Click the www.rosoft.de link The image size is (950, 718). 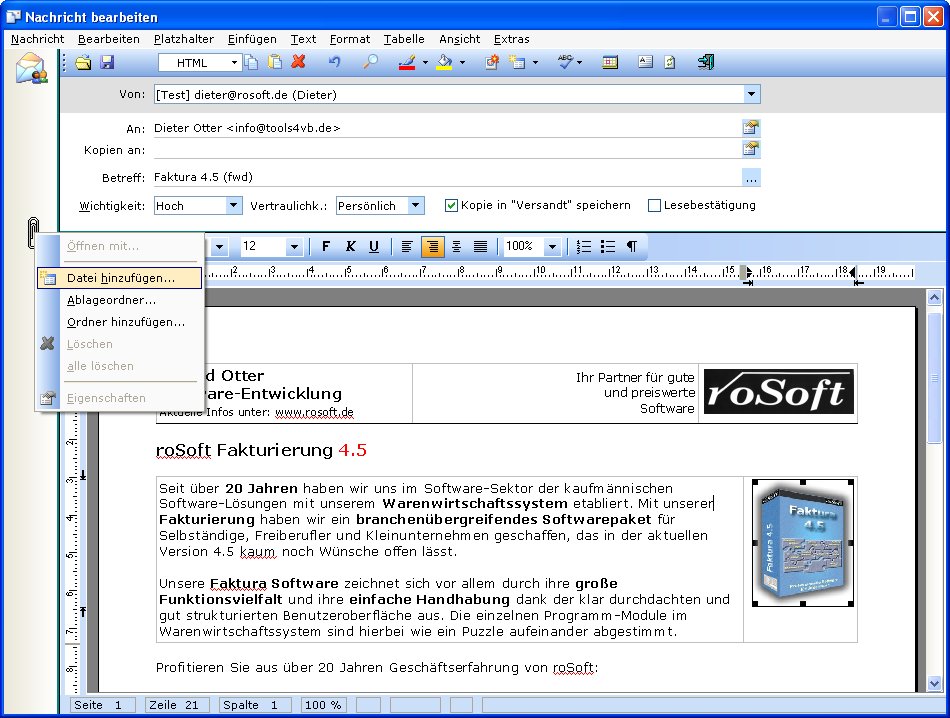pyautogui.click(x=314, y=412)
